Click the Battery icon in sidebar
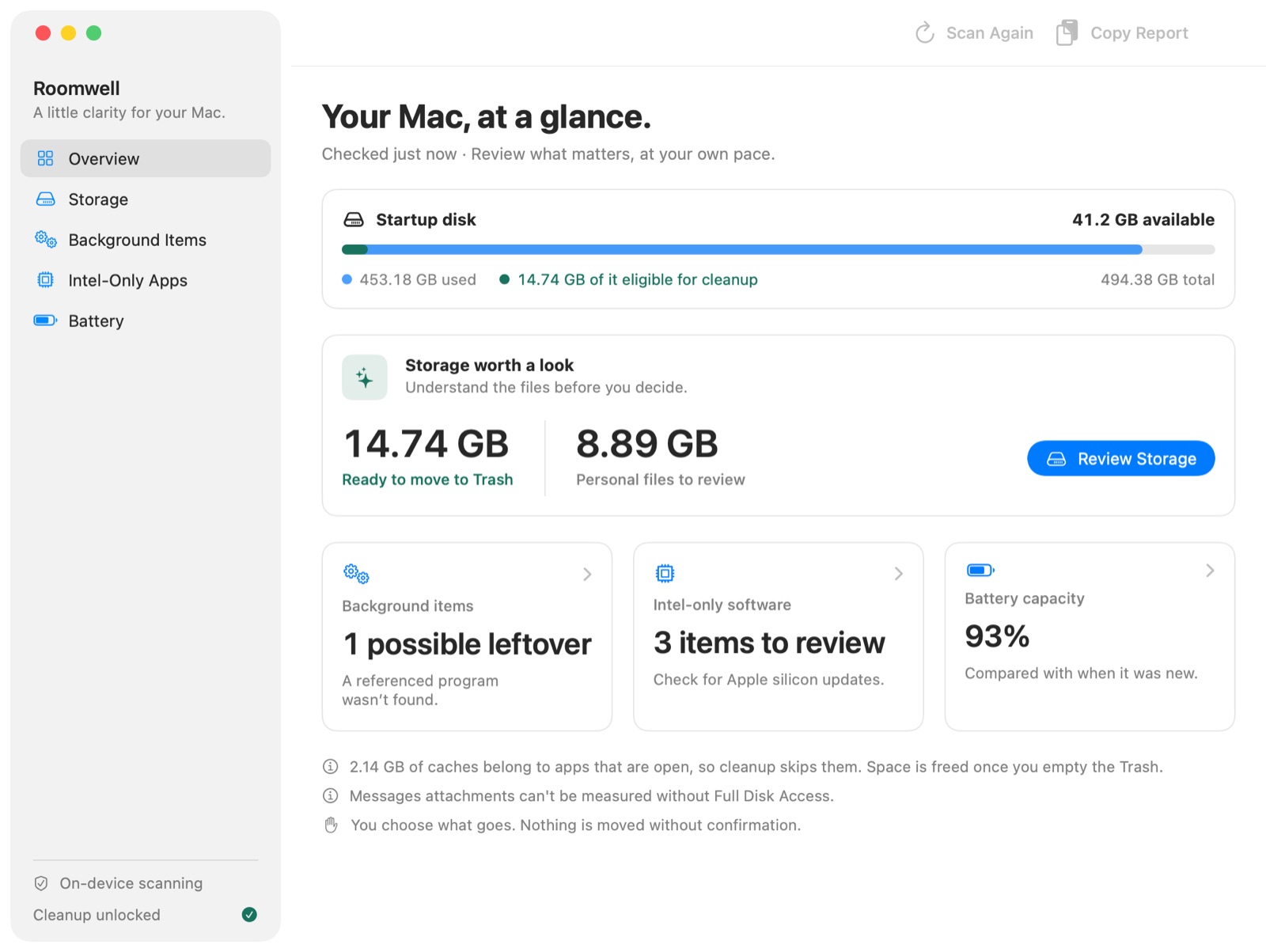Viewport: 1266px width, 952px height. pyautogui.click(x=45, y=320)
